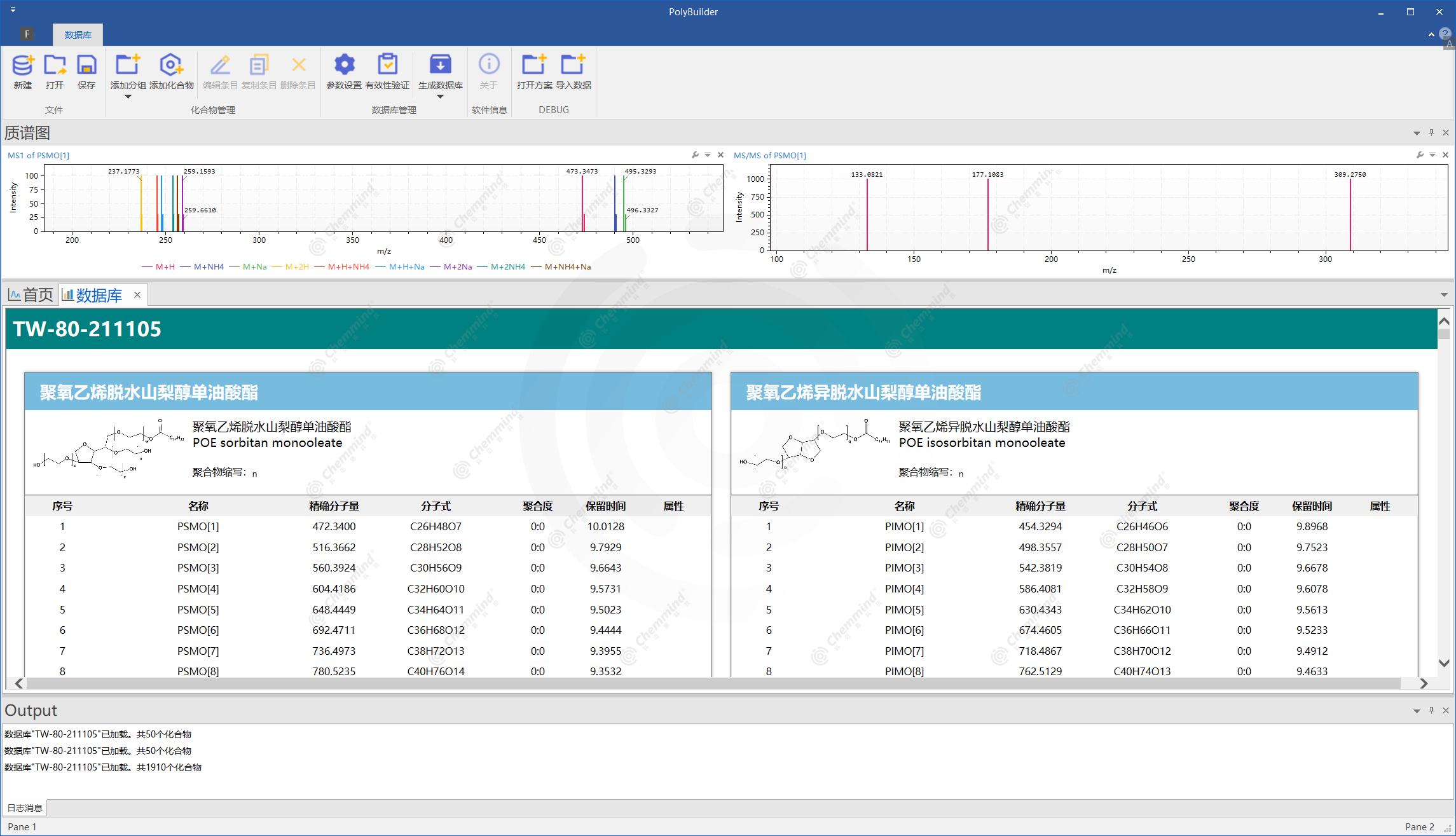The width and height of the screenshot is (1456, 836).
Task: Click the 打开 (Open) file icon
Action: click(x=55, y=65)
